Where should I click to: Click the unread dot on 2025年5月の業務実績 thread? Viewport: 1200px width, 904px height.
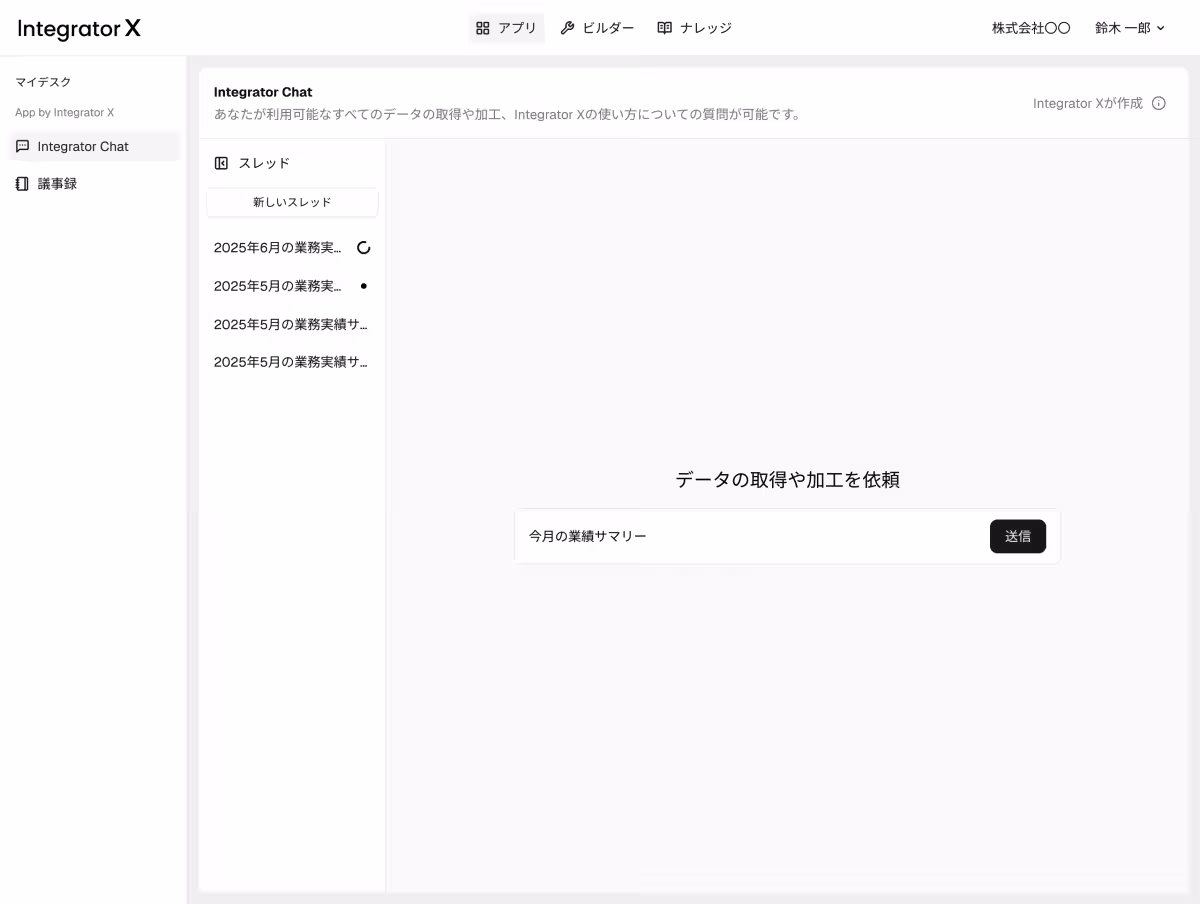coord(363,285)
